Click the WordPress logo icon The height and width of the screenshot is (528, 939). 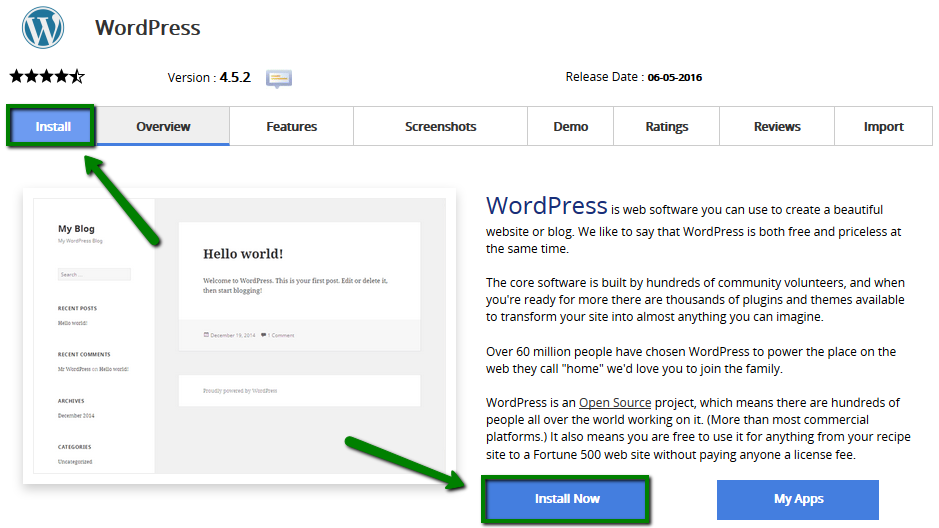[43, 28]
